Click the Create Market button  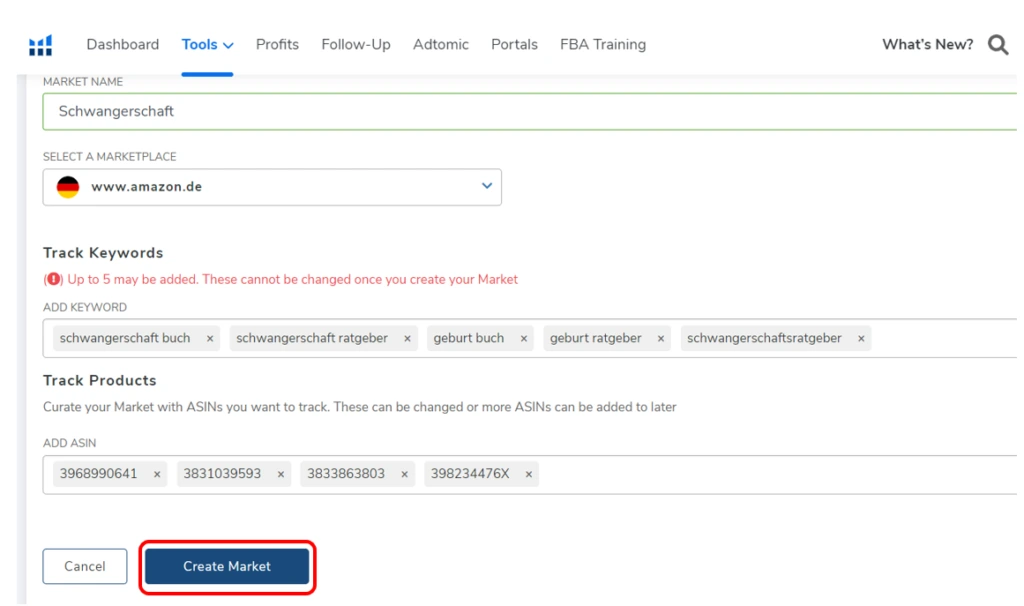227,566
